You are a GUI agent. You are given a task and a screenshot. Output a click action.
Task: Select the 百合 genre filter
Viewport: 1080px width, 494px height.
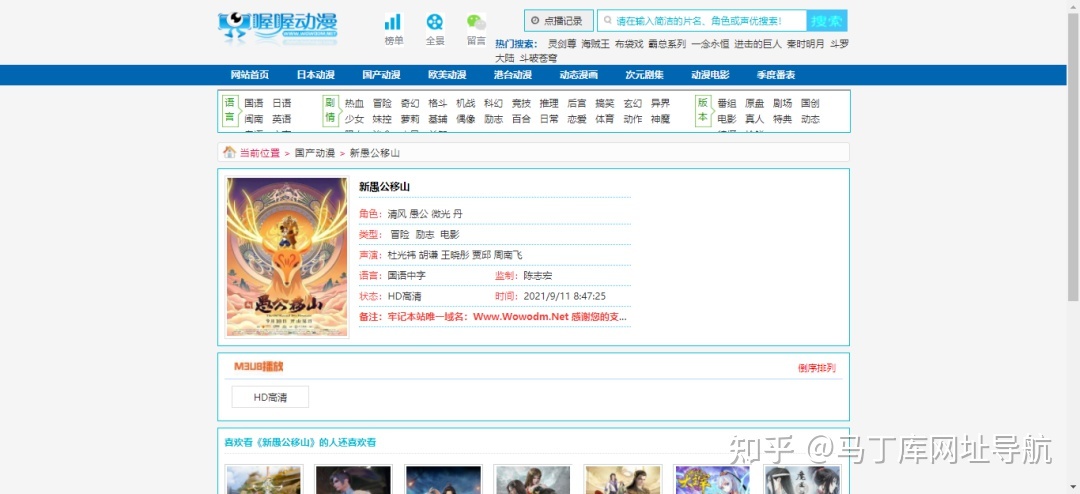tap(521, 119)
